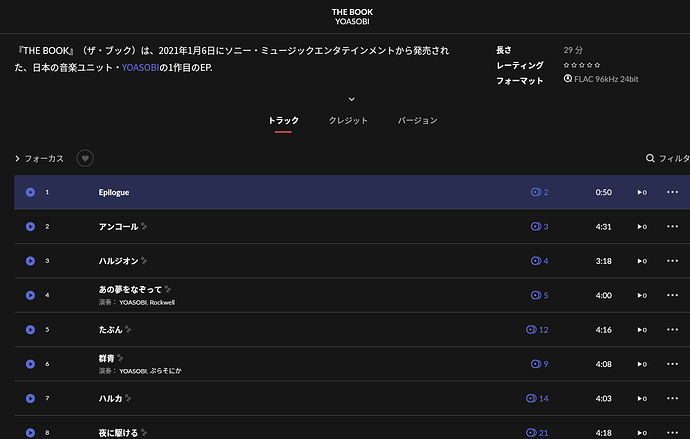Show 4 versions of ハルジオン
Viewport: 690px width, 439px height.
click(x=540, y=261)
